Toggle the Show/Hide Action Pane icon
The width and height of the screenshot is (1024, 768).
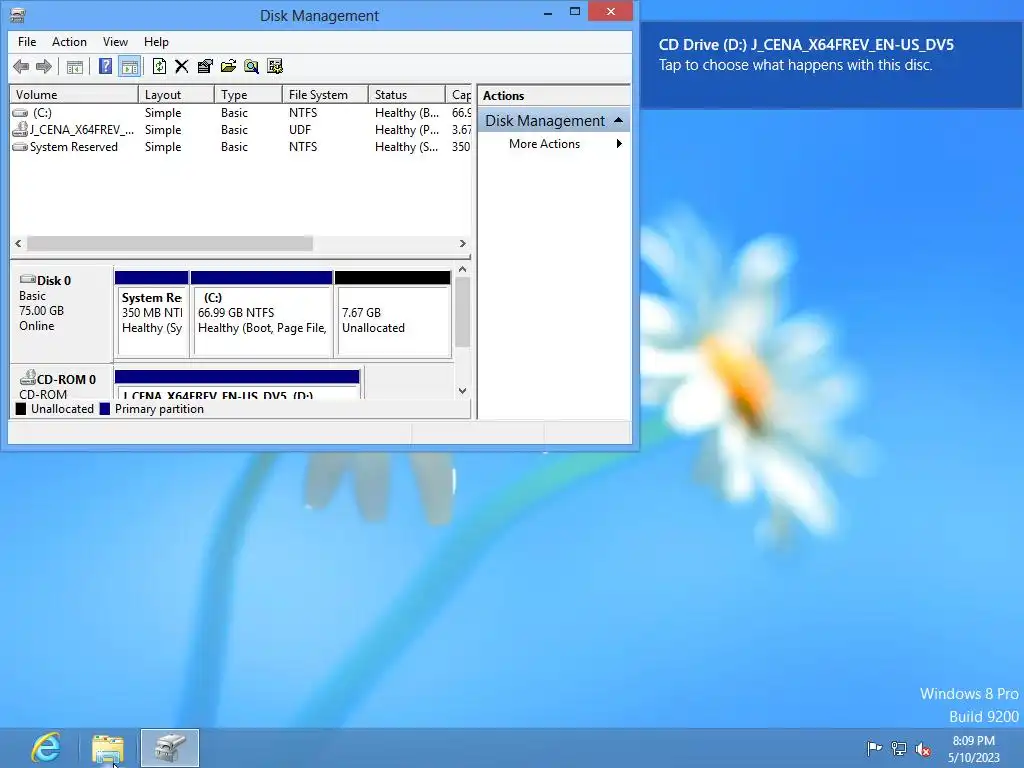pyautogui.click(x=129, y=67)
